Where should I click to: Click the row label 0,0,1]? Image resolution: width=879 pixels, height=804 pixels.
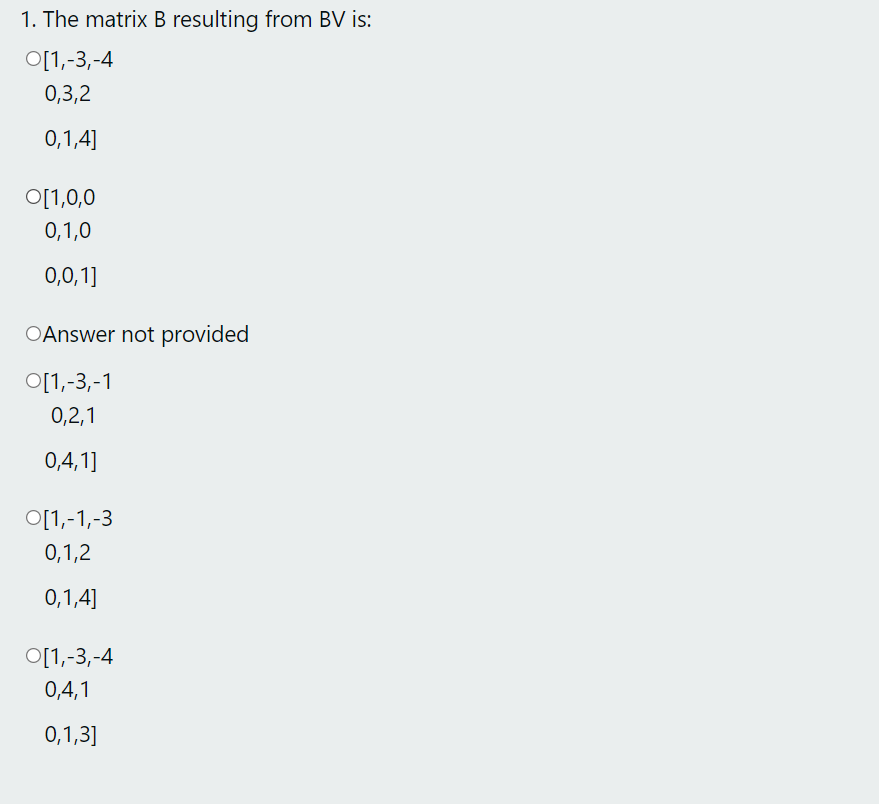click(x=70, y=275)
